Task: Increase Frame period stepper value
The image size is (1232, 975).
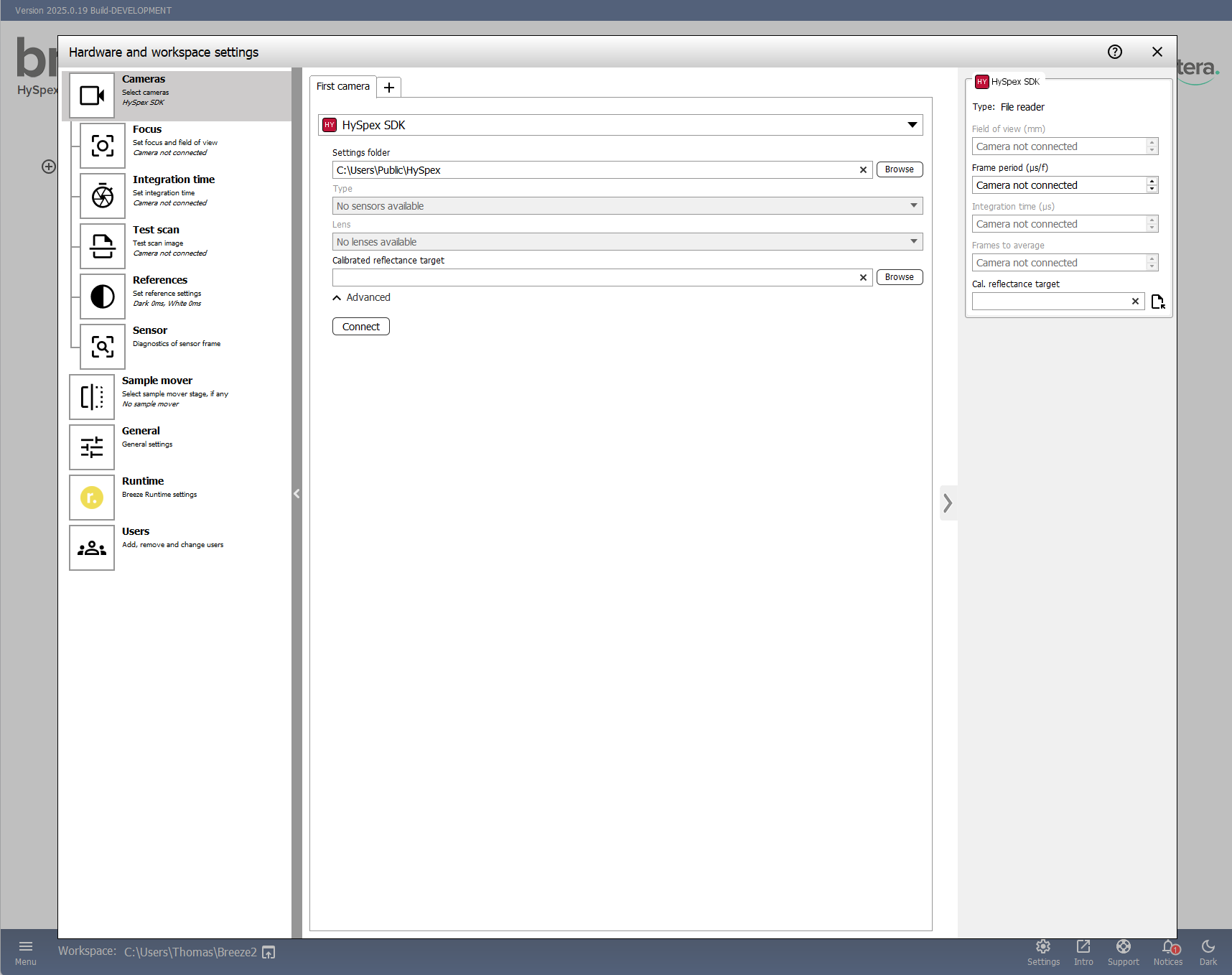Action: click(1152, 182)
